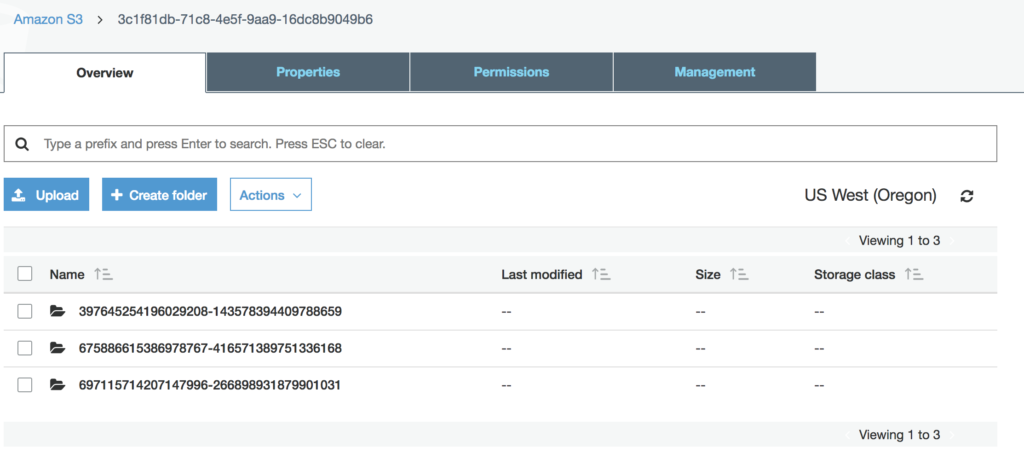Select the checkbox for folder starting with 675886
This screenshot has width=1024, height=465.
(x=25, y=348)
